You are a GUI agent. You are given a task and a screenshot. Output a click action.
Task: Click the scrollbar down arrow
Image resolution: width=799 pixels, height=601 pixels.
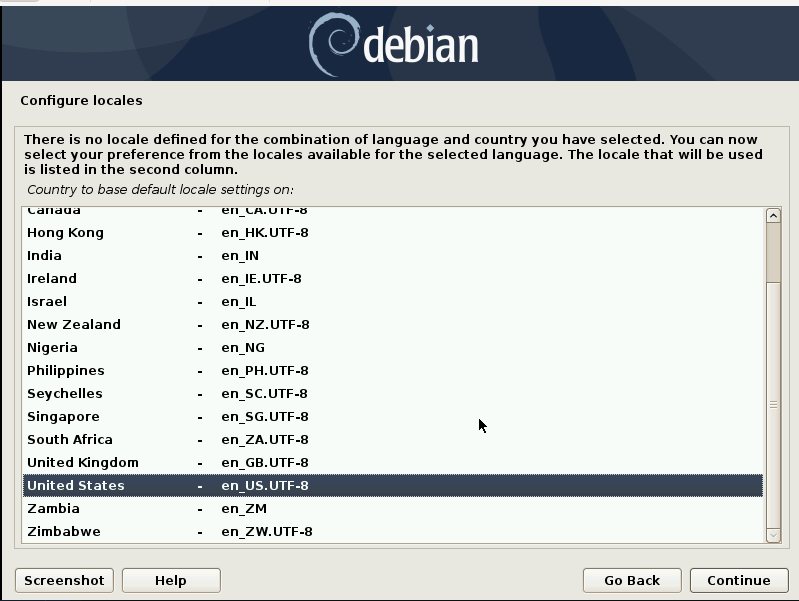point(773,535)
